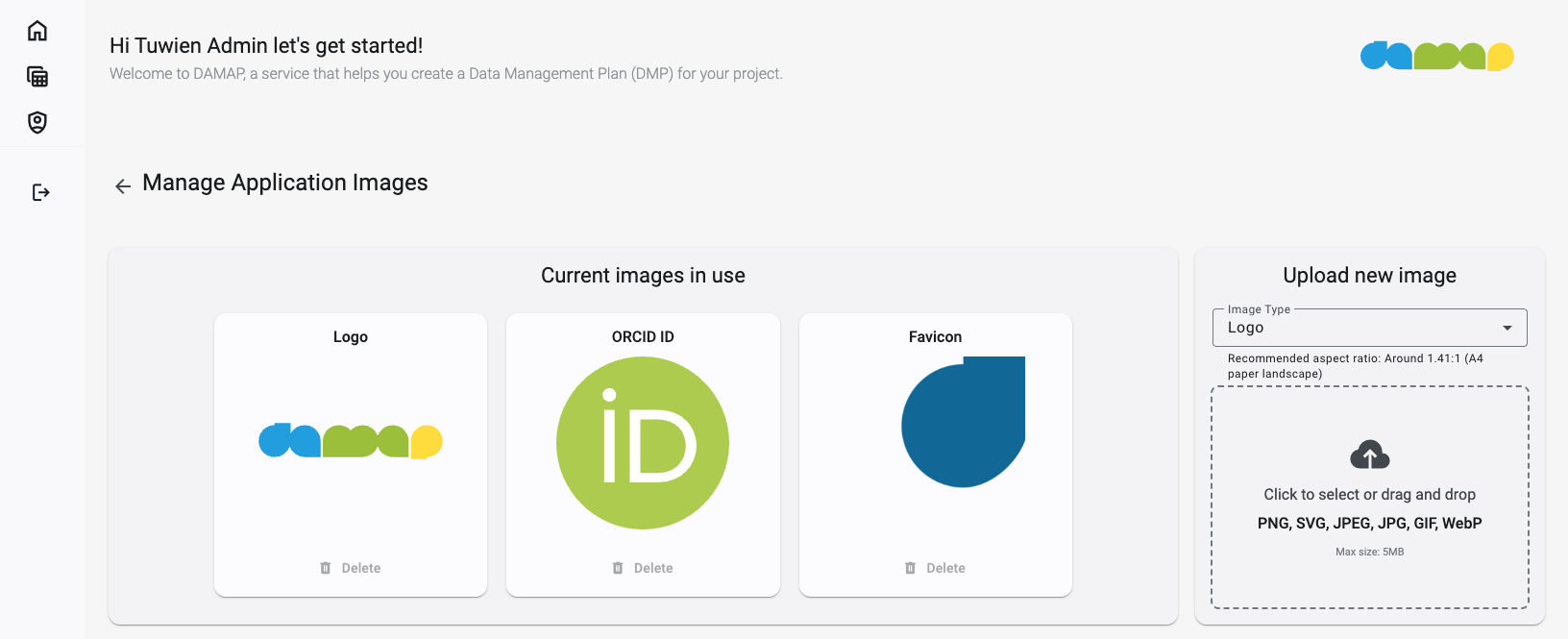The width and height of the screenshot is (1568, 639).
Task: Click the logout icon in sidebar
Action: (x=40, y=192)
